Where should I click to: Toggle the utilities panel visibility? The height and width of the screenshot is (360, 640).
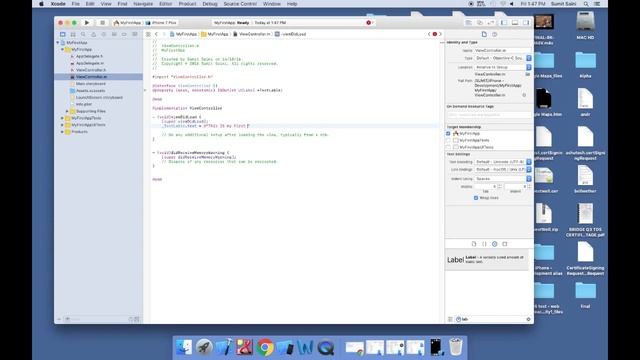pos(526,23)
